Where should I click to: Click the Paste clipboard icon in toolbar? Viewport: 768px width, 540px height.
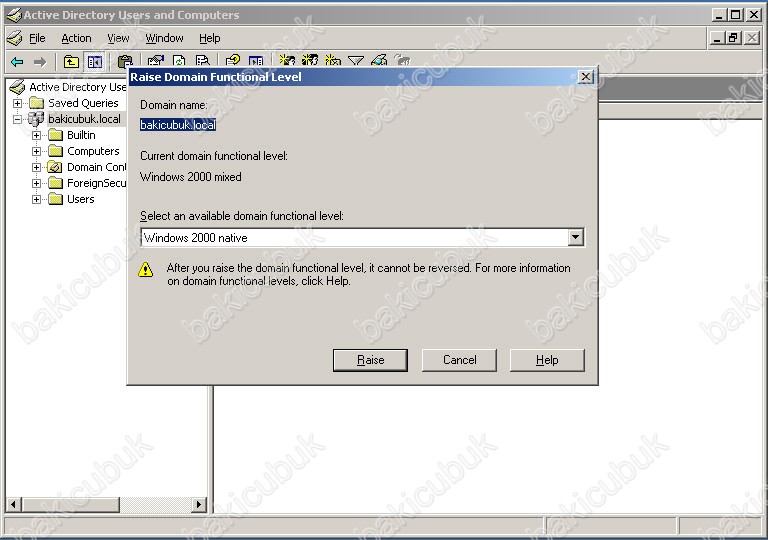125,62
